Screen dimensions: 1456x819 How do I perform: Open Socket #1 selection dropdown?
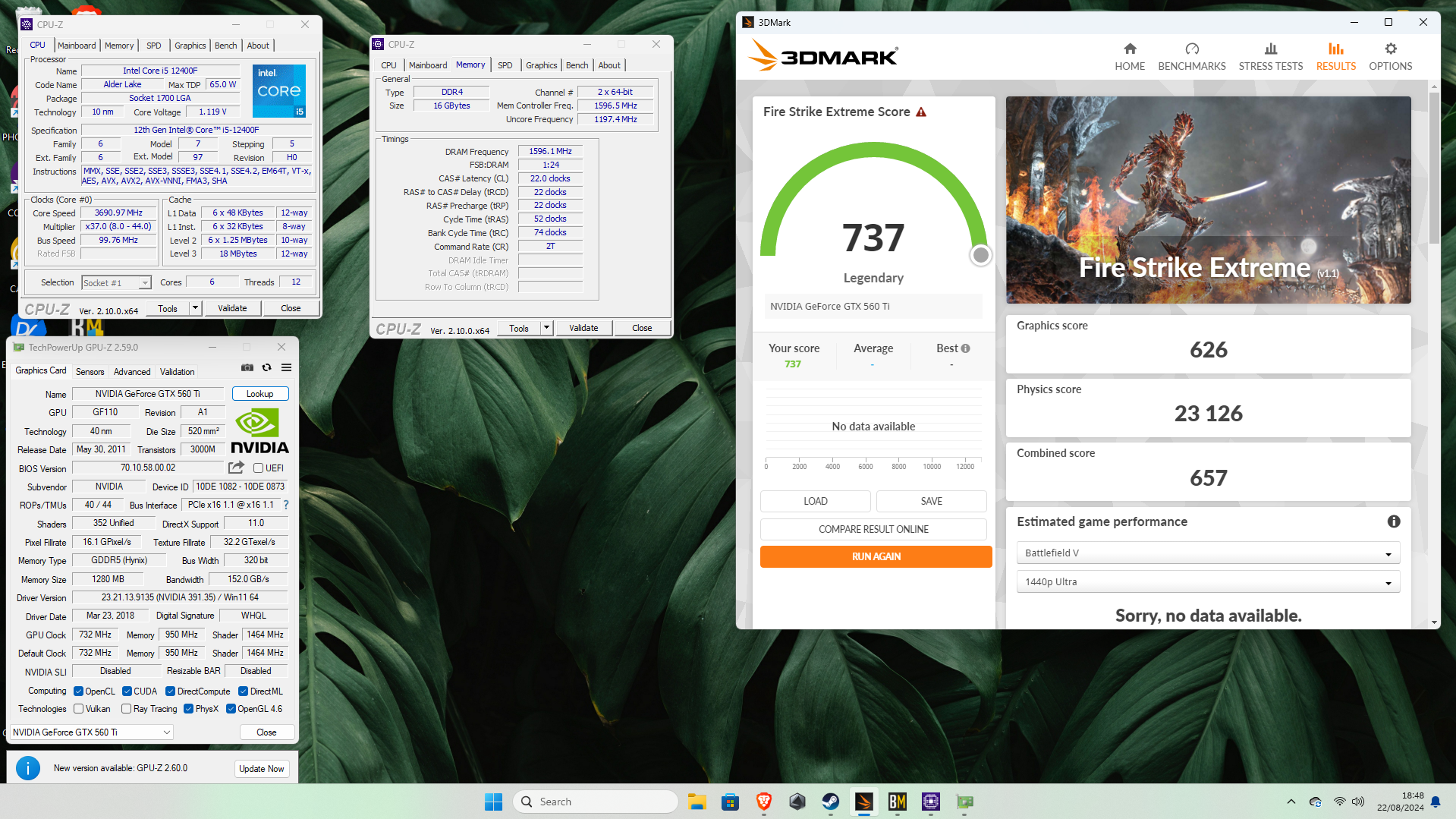[116, 282]
